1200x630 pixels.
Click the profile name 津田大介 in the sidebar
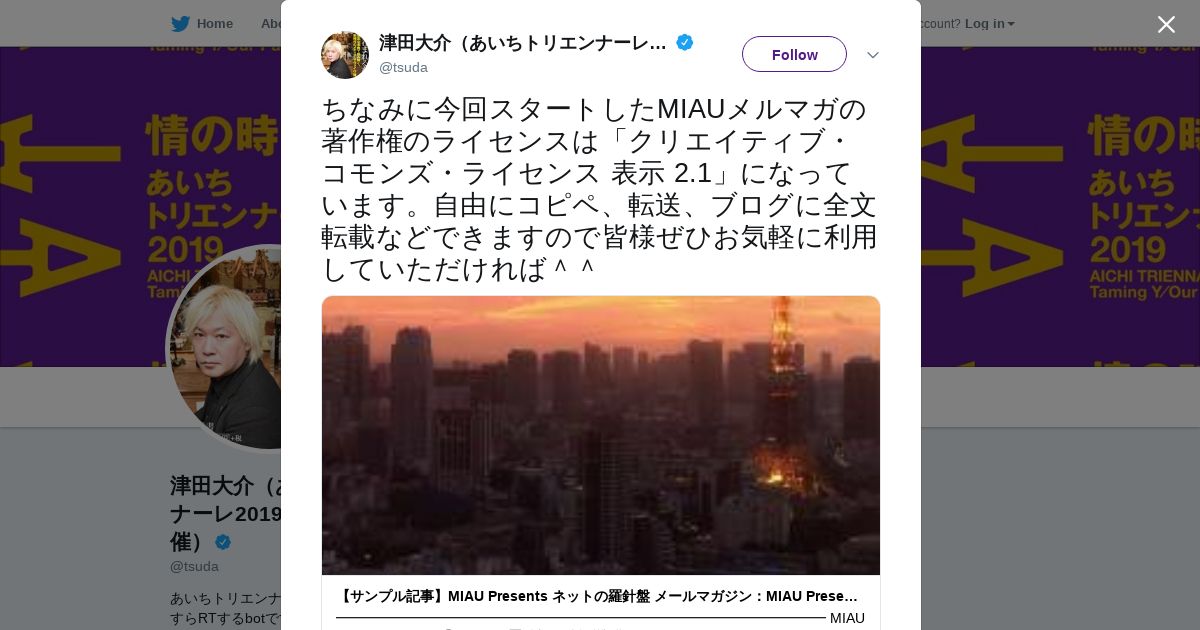pyautogui.click(x=226, y=513)
